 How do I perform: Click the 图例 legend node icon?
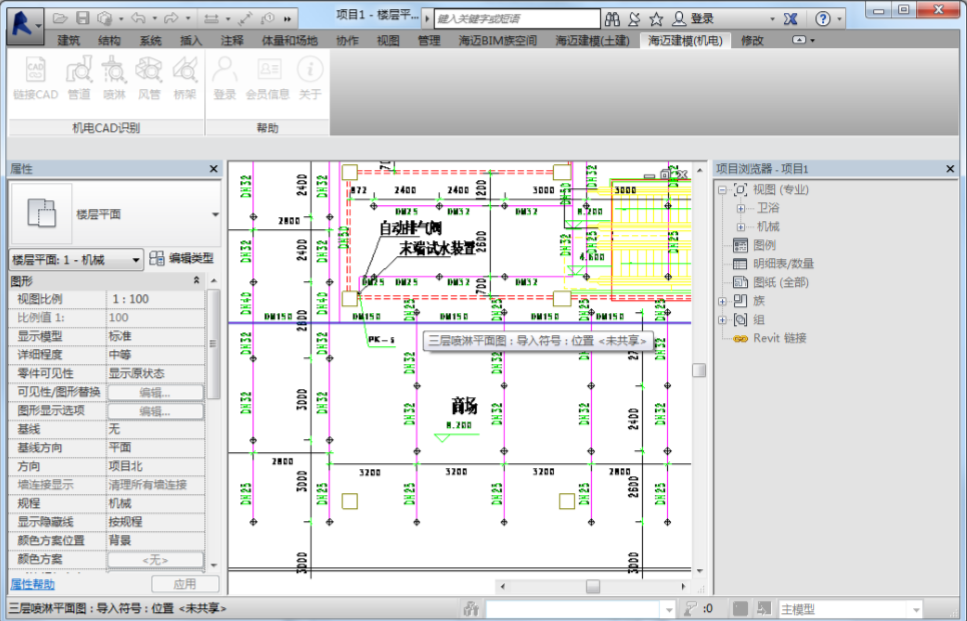pyautogui.click(x=740, y=245)
